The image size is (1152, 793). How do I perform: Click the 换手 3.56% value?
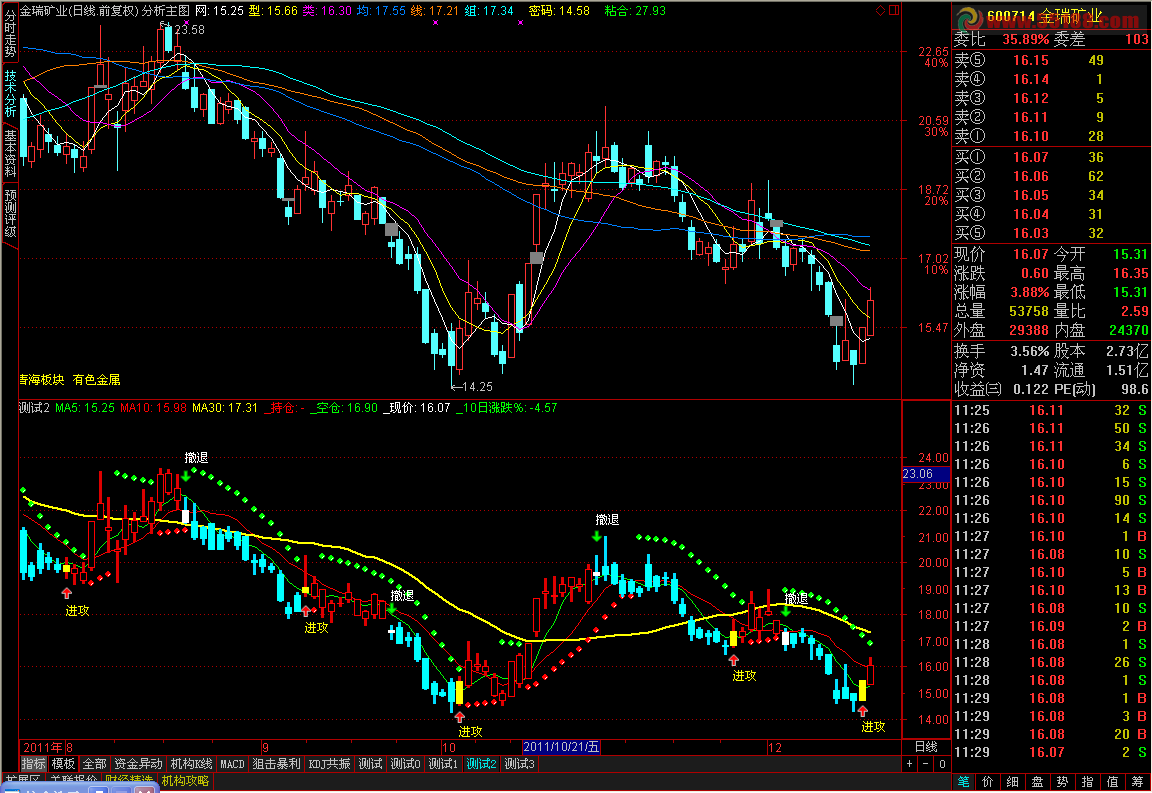tap(1030, 351)
